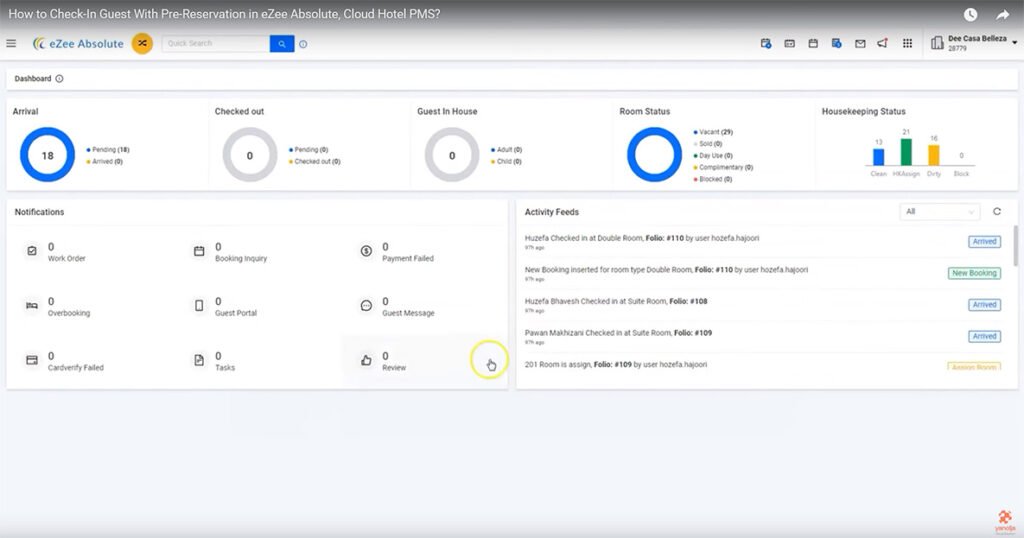Click 'Checked out (0)' legend entry
This screenshot has height=538, width=1024.
click(x=317, y=161)
